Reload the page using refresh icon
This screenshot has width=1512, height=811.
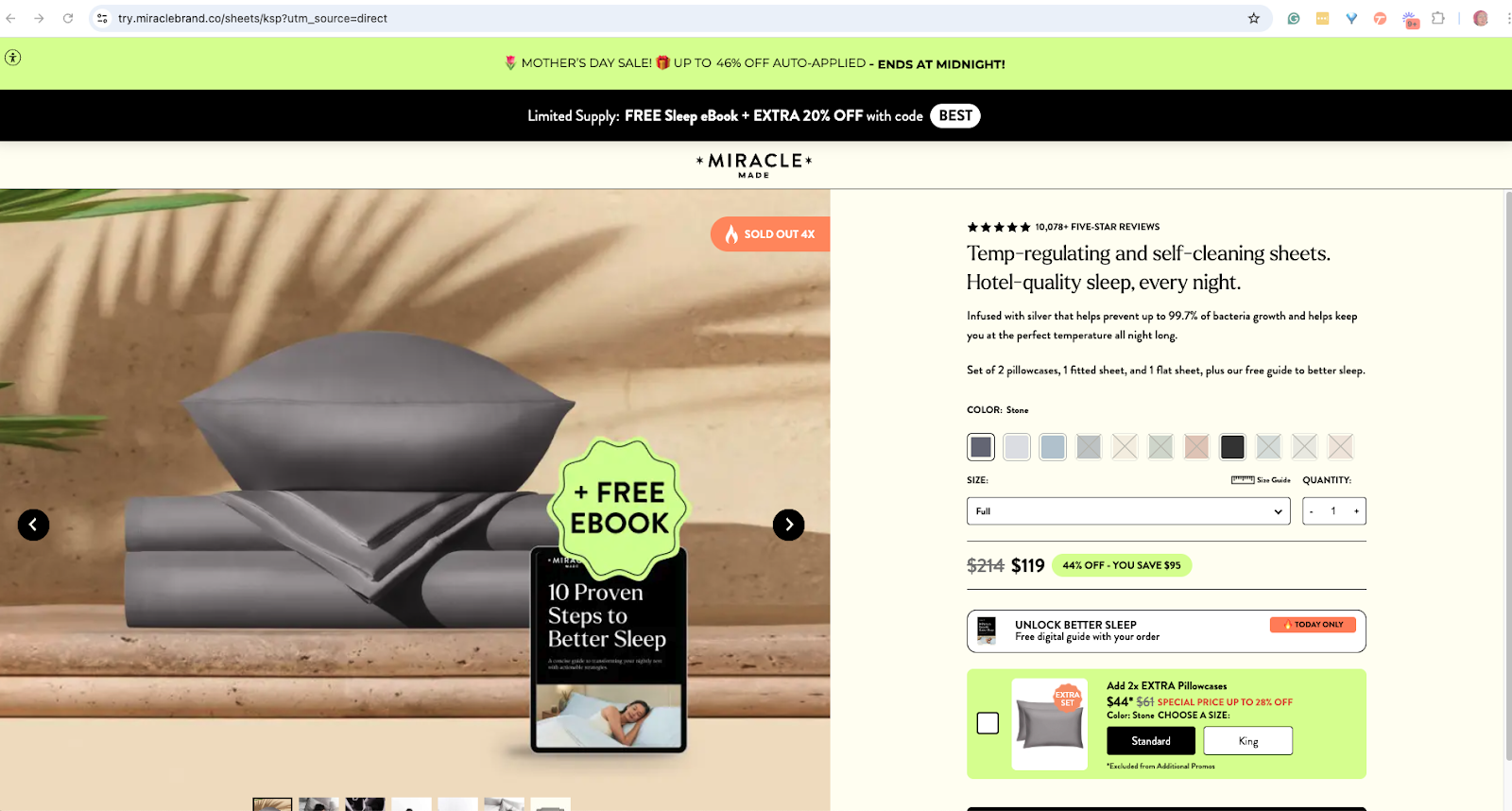point(68,18)
